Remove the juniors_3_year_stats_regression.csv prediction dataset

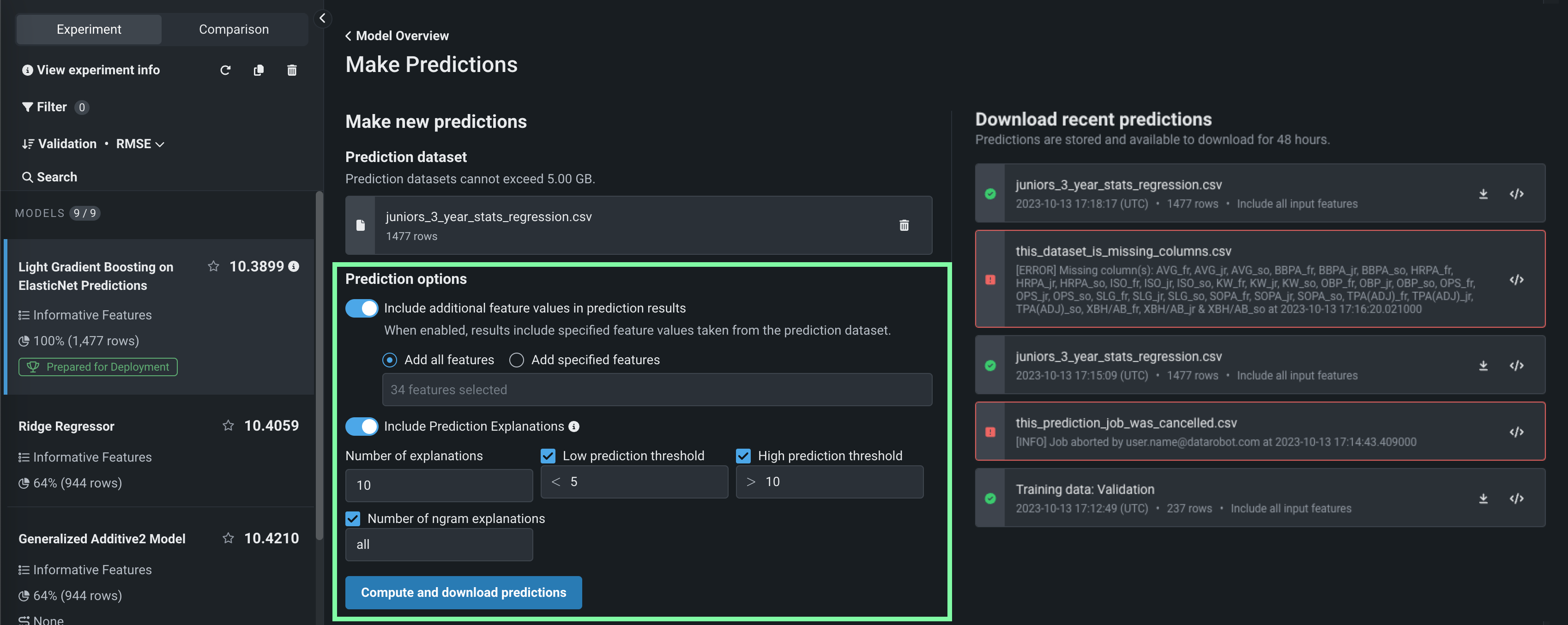904,226
